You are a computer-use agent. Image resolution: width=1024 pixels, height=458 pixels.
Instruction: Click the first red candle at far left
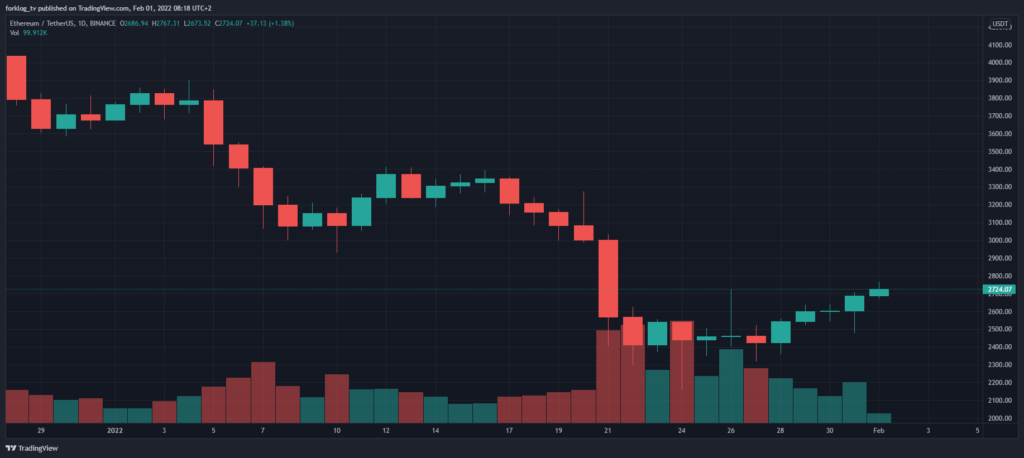click(16, 77)
